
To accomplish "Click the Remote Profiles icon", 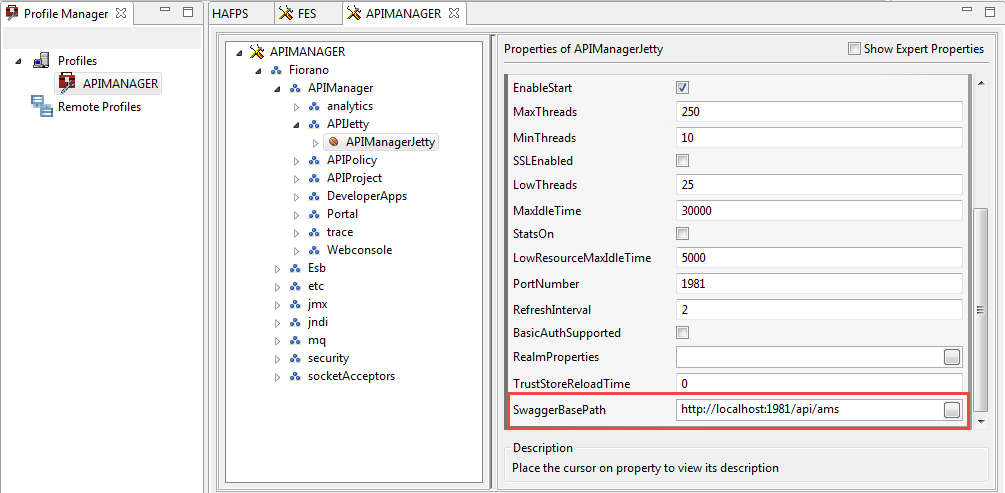I will click(x=42, y=106).
